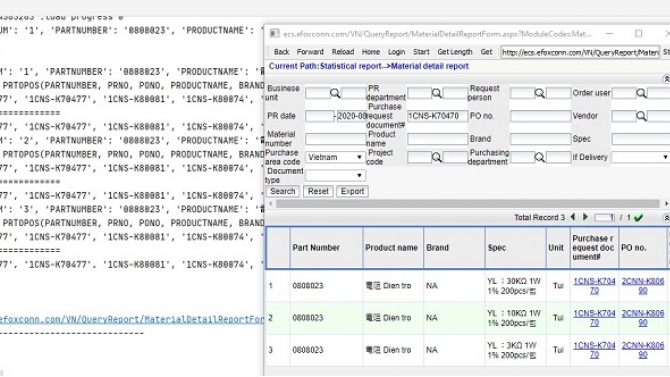
Task: Open row 3 purchase request 1CNS-K70470 link
Action: (594, 350)
